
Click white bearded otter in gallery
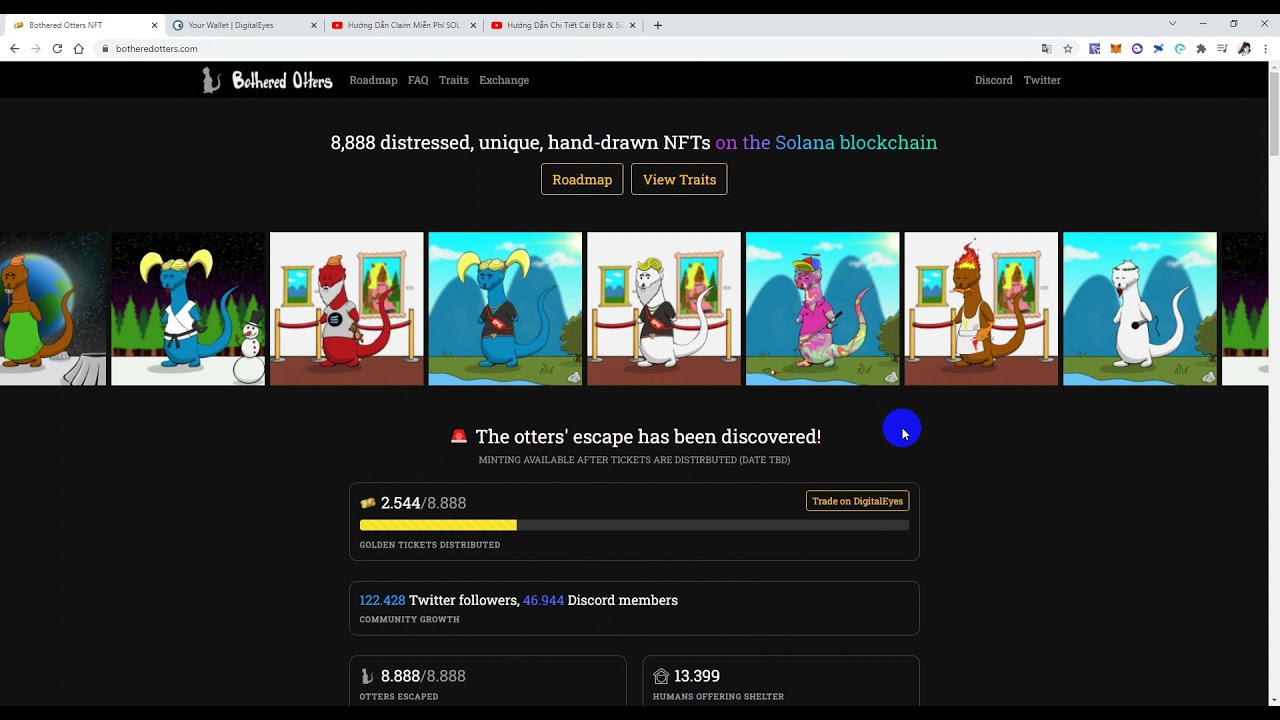tap(664, 309)
